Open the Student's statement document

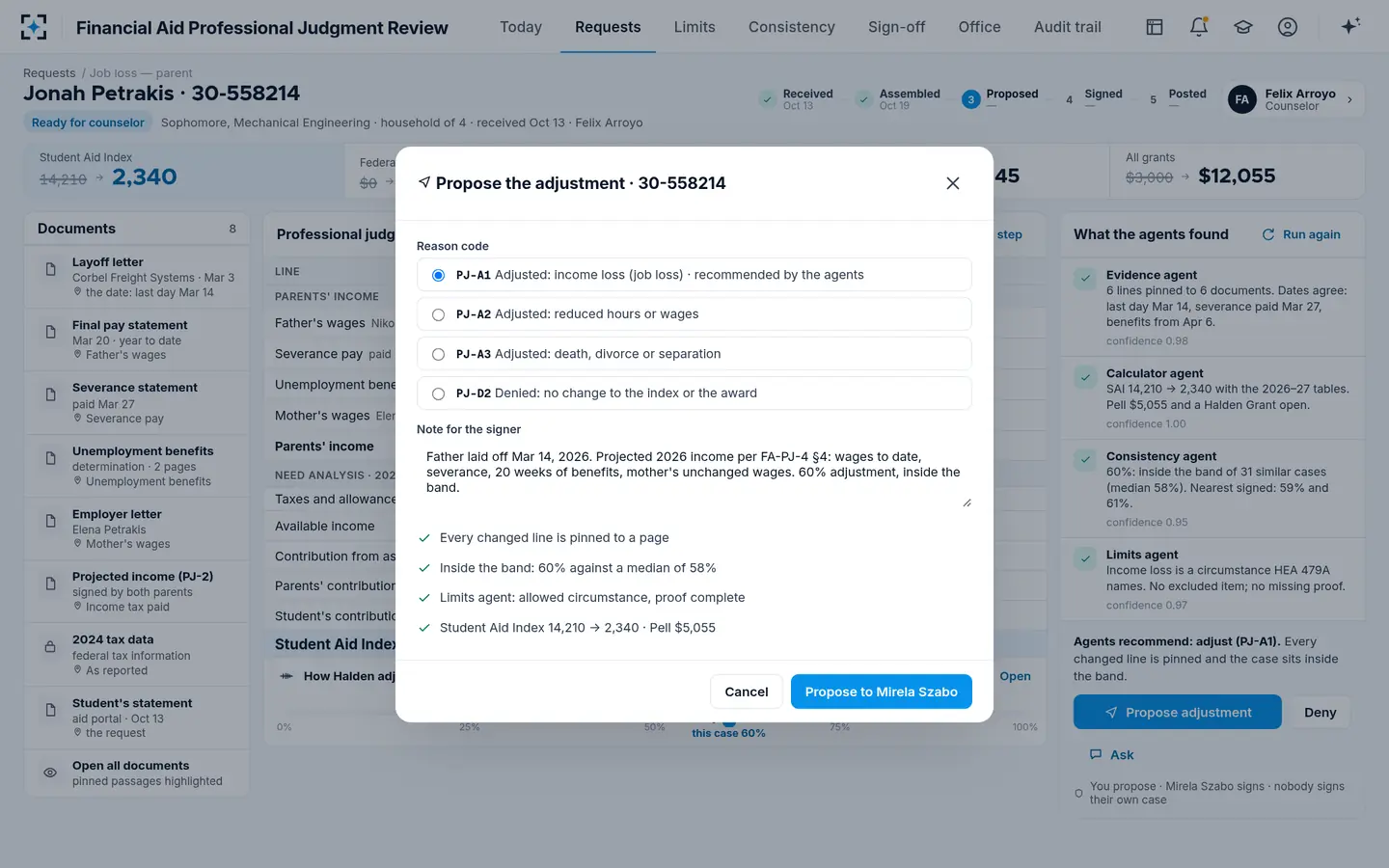(137, 718)
